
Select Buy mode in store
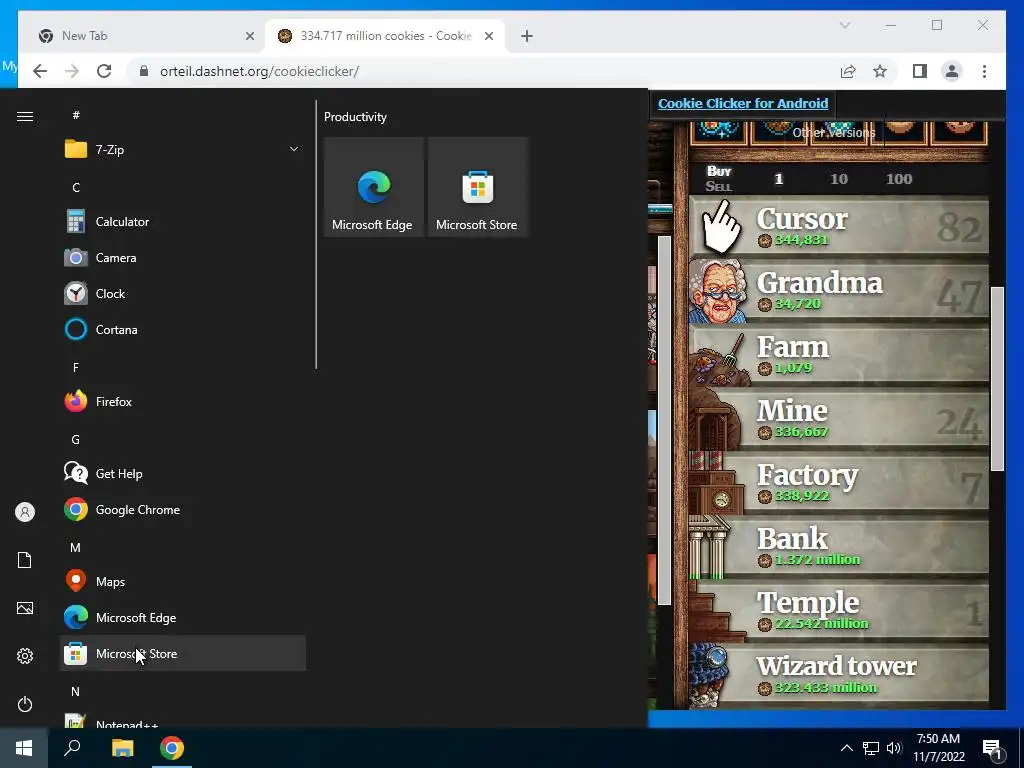[718, 171]
